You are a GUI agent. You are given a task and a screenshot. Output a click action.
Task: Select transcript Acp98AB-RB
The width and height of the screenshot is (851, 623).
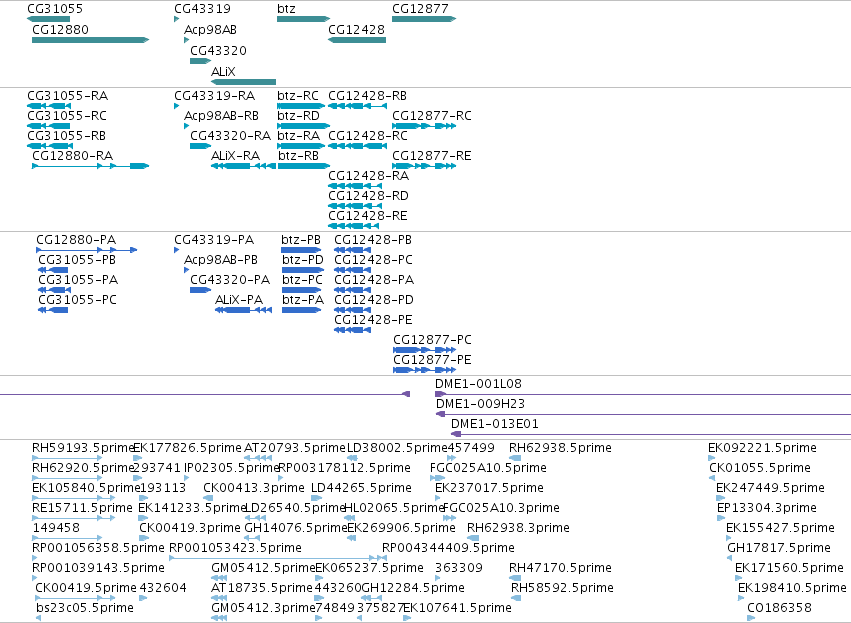click(x=221, y=116)
